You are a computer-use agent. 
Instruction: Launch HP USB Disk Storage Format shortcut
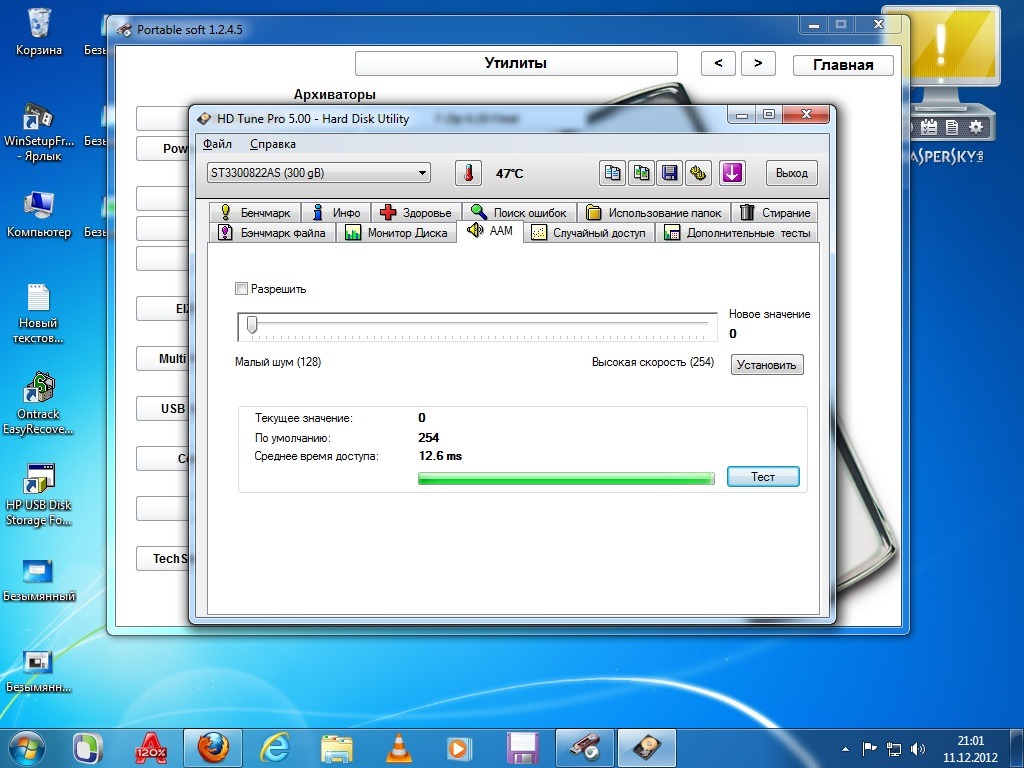click(x=38, y=494)
